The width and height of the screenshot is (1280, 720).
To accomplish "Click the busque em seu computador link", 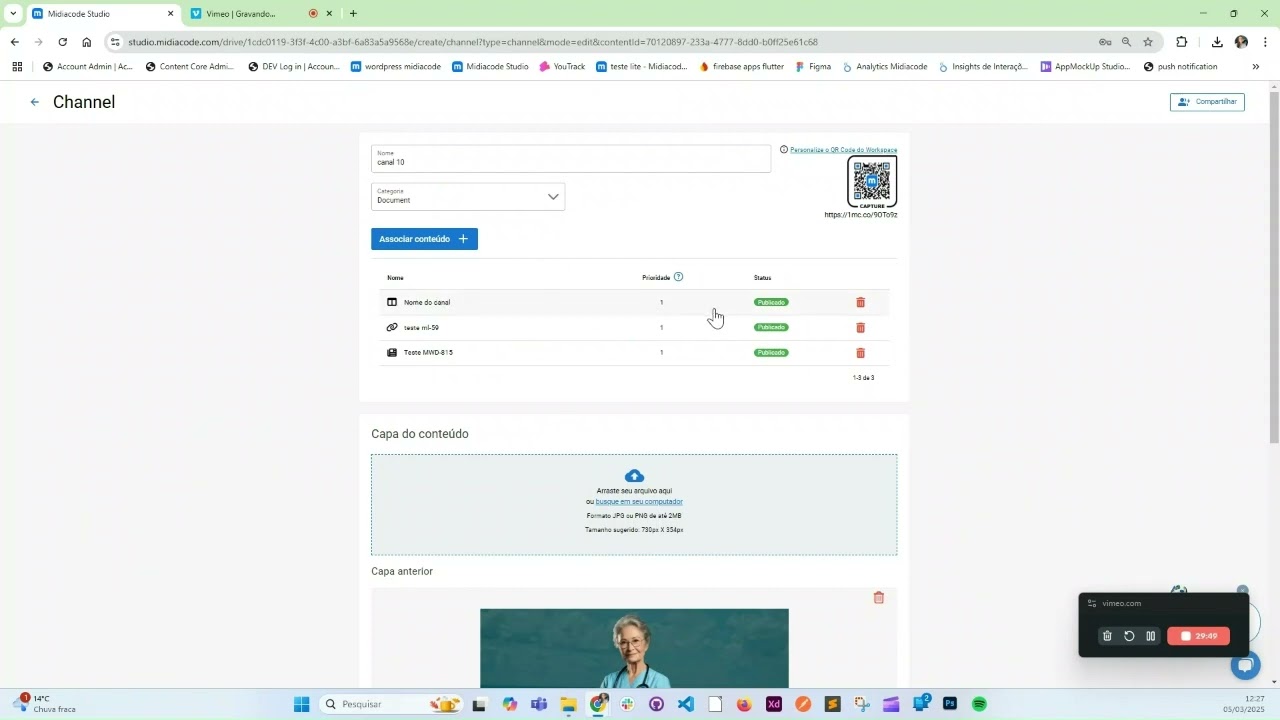I will tap(639, 502).
